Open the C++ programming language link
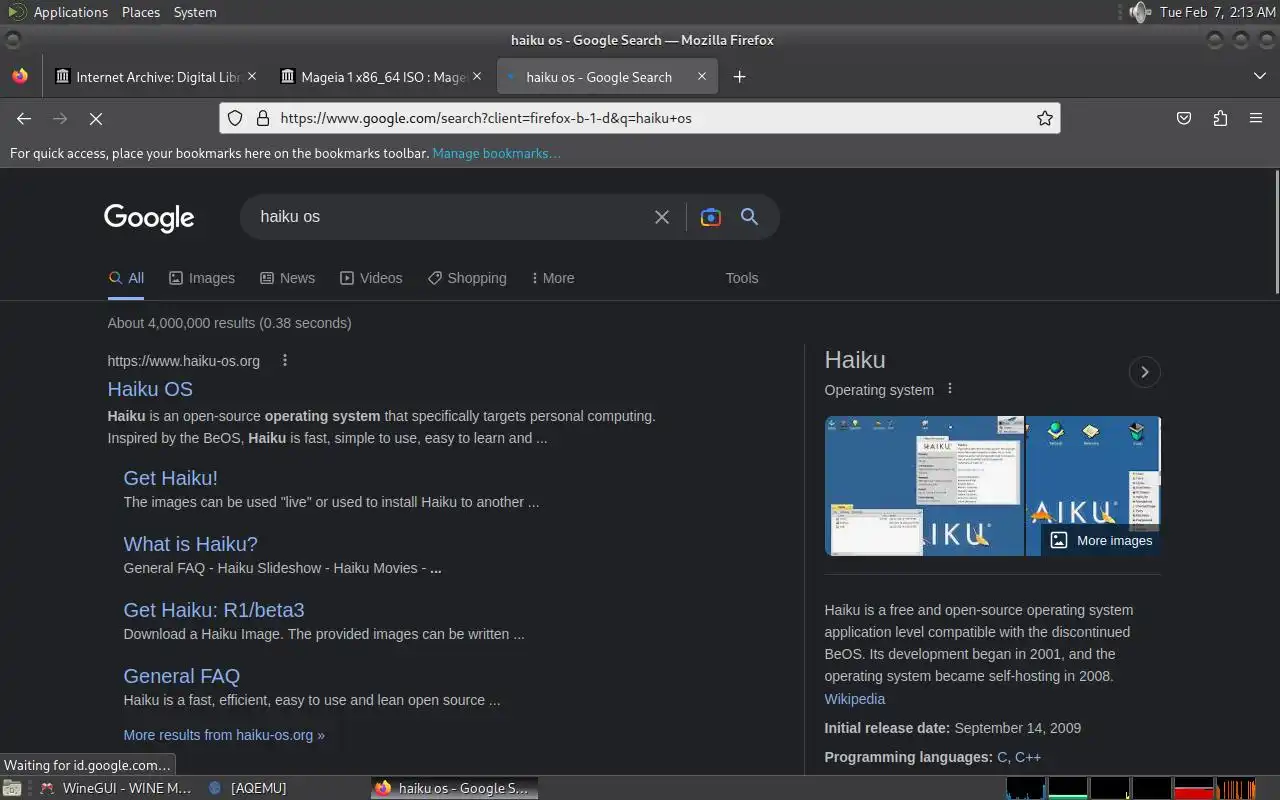Screen dimensions: 1280x800 [1028, 757]
